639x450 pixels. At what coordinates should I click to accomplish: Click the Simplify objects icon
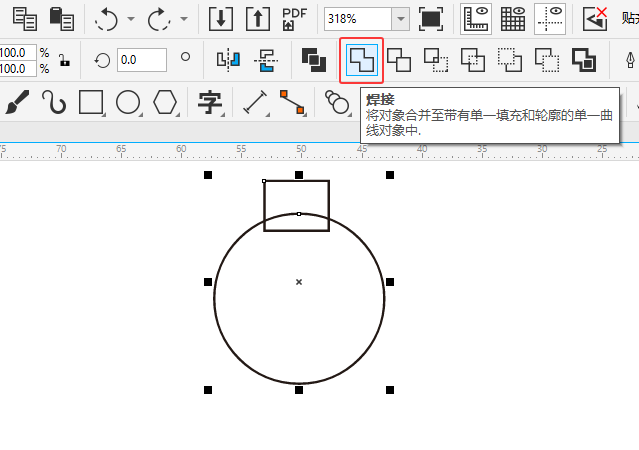[473, 60]
